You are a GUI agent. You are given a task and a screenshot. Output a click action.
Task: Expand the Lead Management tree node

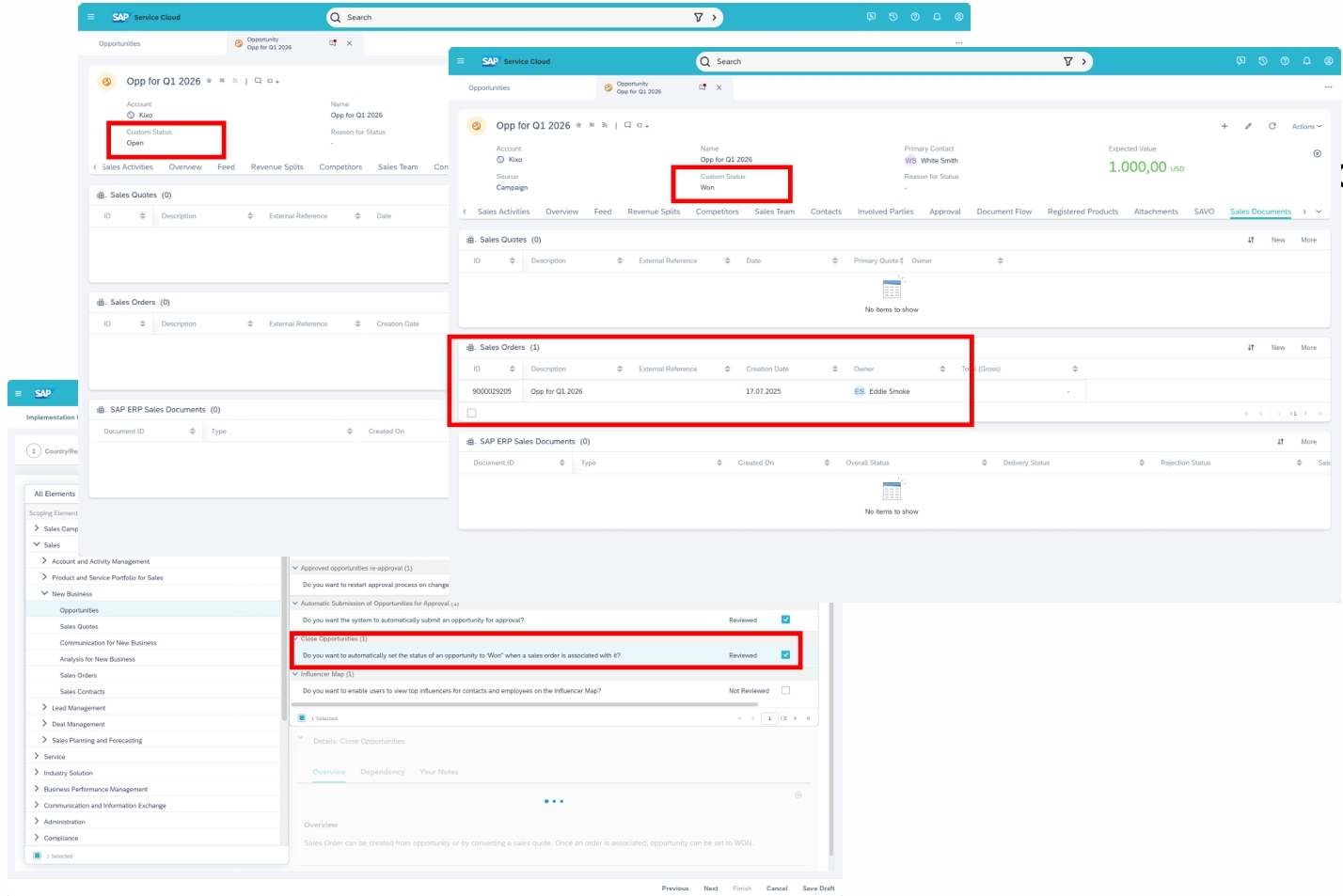(x=44, y=707)
